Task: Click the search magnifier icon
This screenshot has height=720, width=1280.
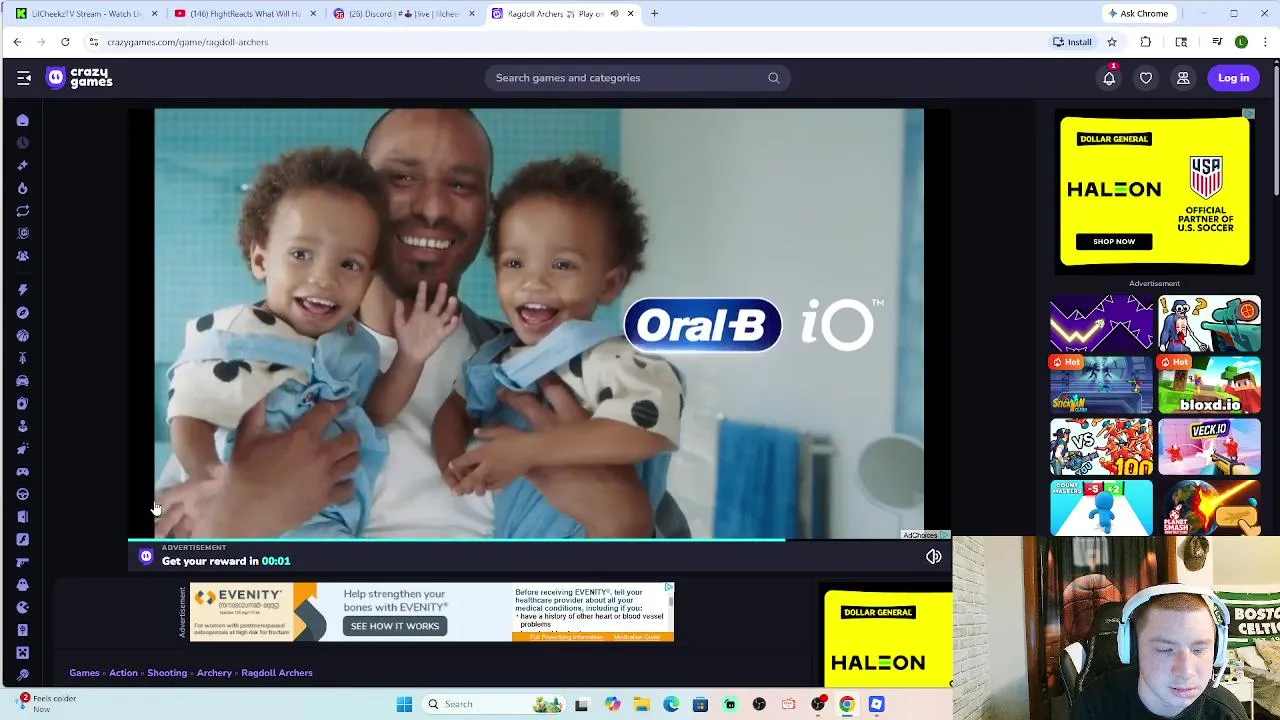Action: click(773, 78)
